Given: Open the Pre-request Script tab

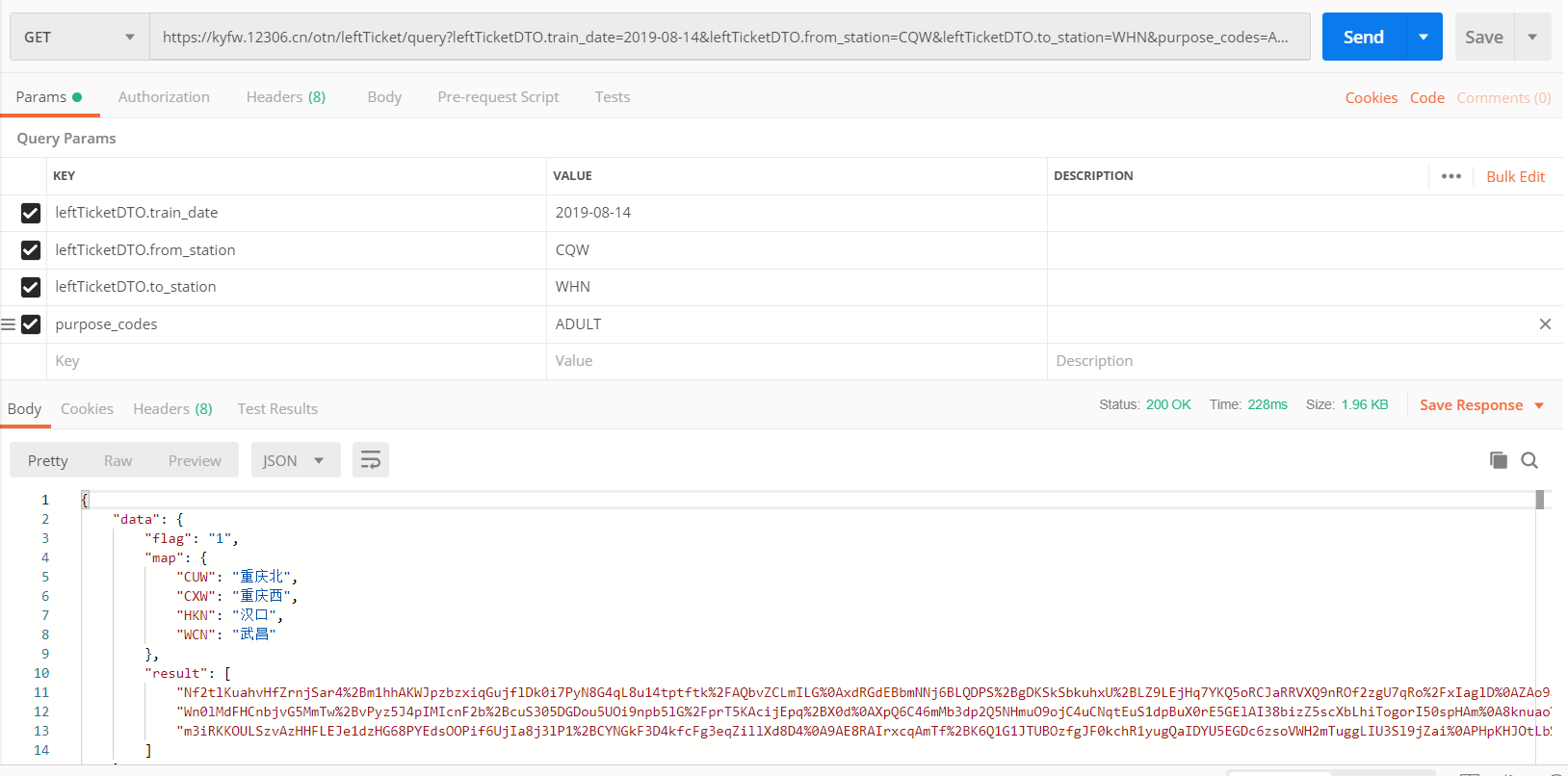Looking at the screenshot, I should point(498,97).
